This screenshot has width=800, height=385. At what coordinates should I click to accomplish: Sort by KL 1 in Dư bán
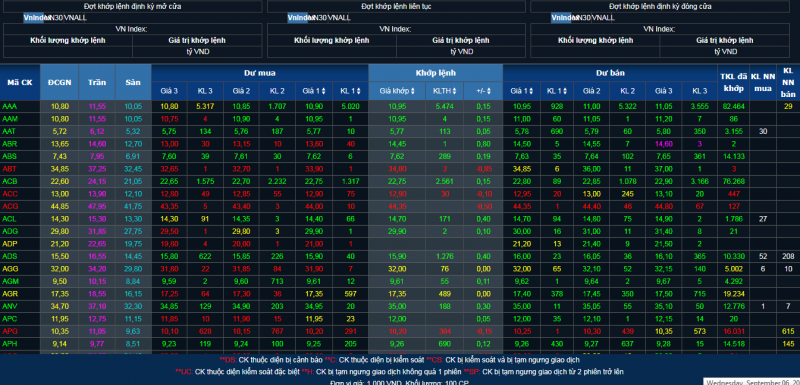tap(557, 91)
